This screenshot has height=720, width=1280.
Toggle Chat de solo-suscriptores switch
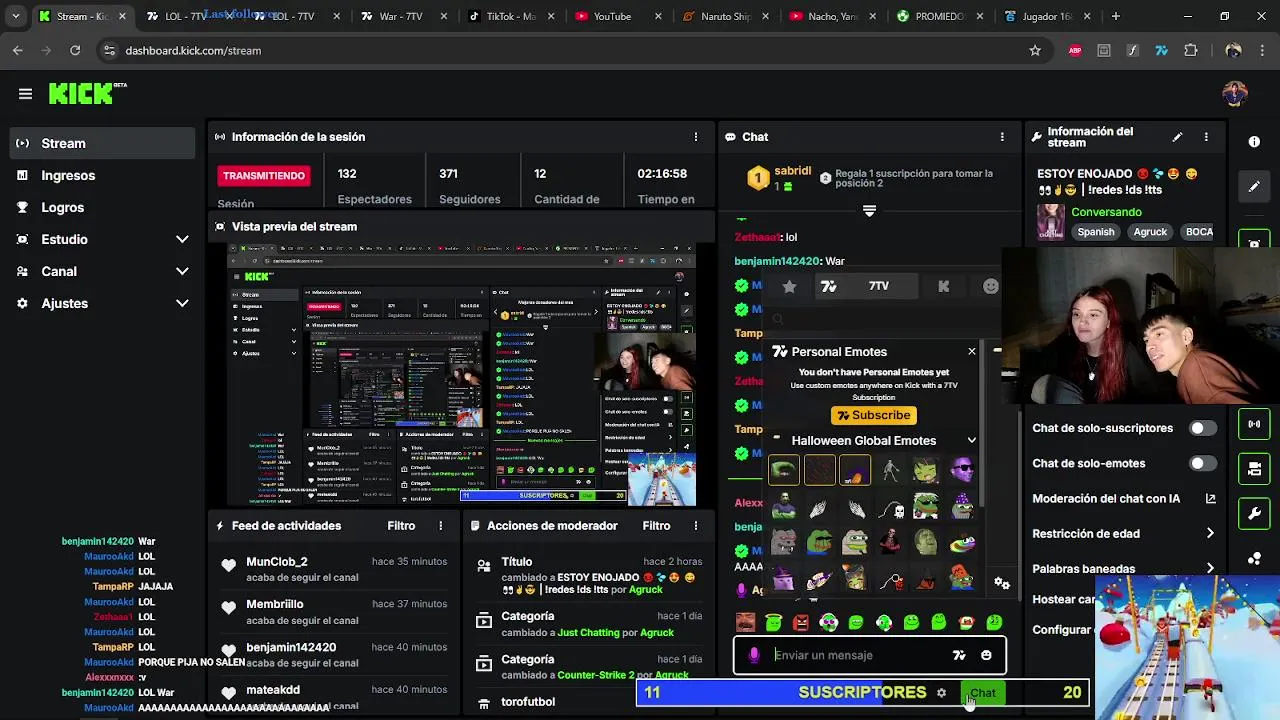1203,428
